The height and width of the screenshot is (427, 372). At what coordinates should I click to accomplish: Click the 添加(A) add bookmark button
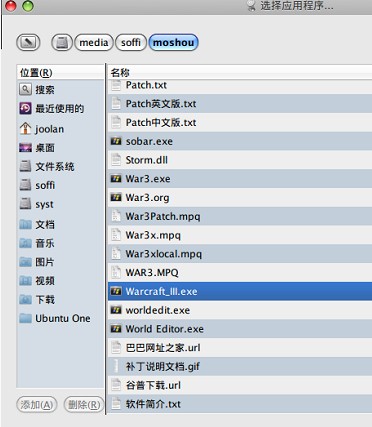37,405
